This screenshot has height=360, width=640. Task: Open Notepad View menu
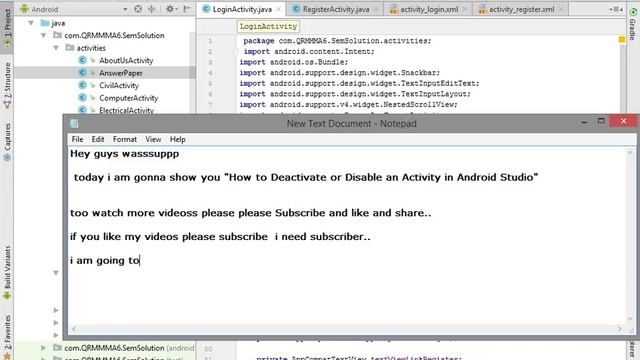point(153,140)
